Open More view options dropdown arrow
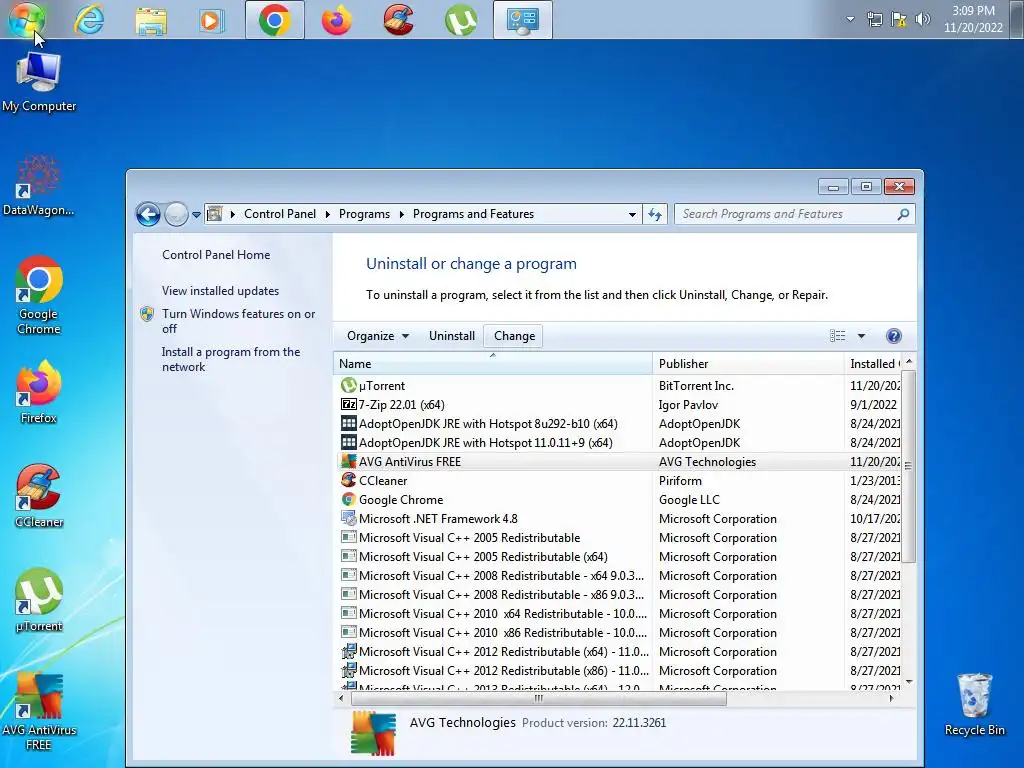Screen dimensions: 1024x768 [861, 336]
